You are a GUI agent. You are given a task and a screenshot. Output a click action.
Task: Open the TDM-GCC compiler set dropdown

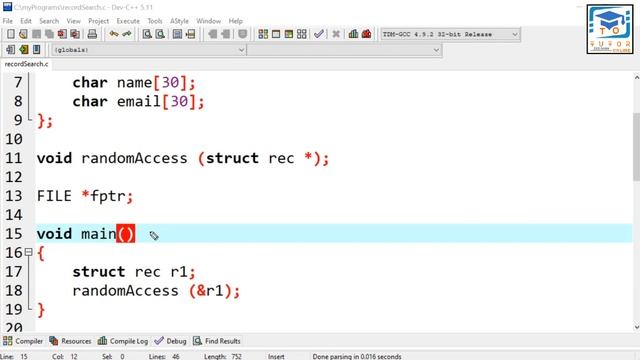coord(450,34)
